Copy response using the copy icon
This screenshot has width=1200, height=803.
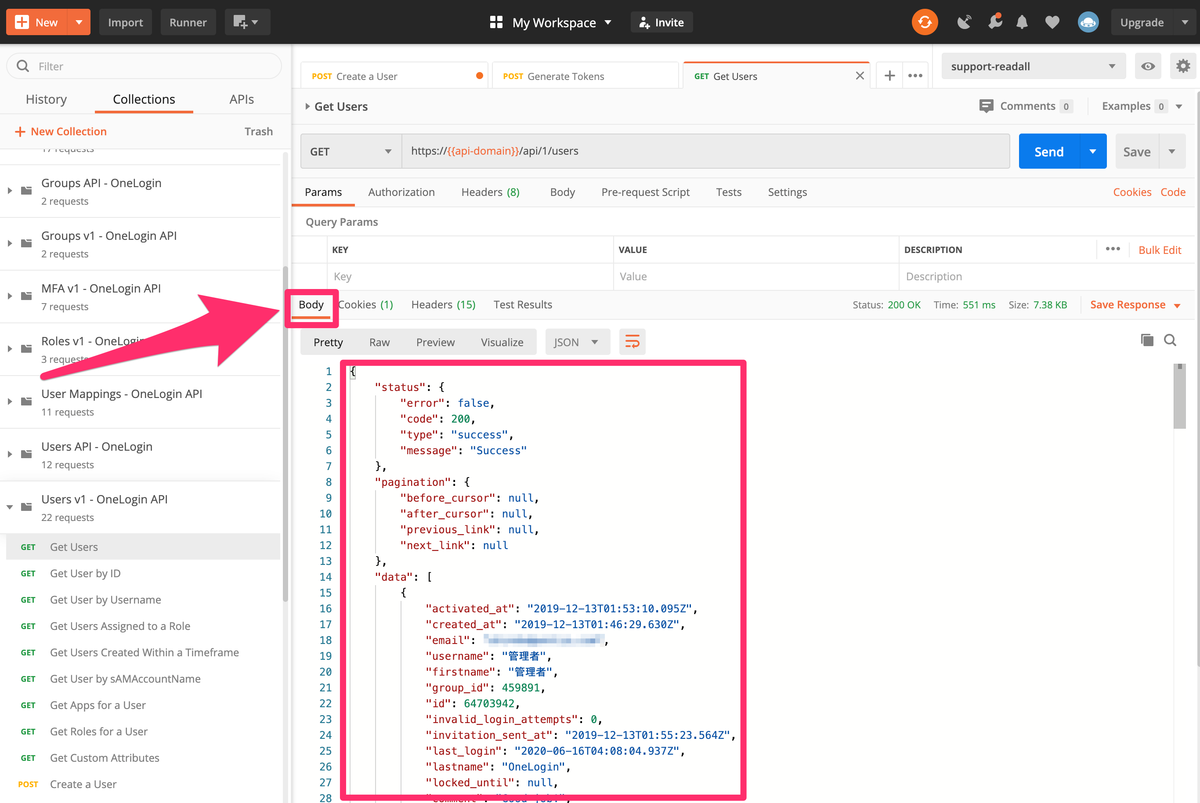(x=1147, y=341)
